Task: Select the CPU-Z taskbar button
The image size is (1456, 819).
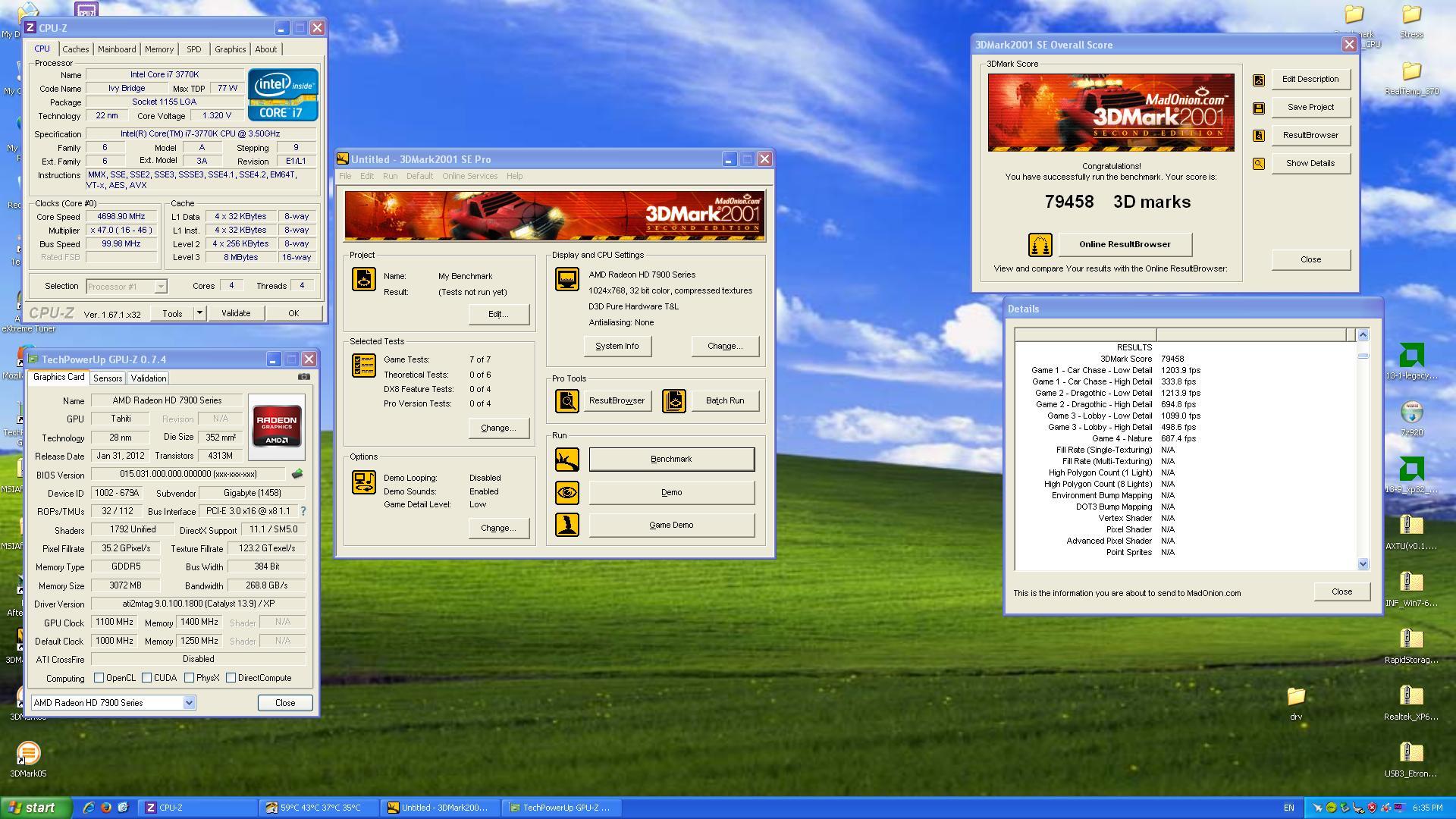Action: pos(199,808)
